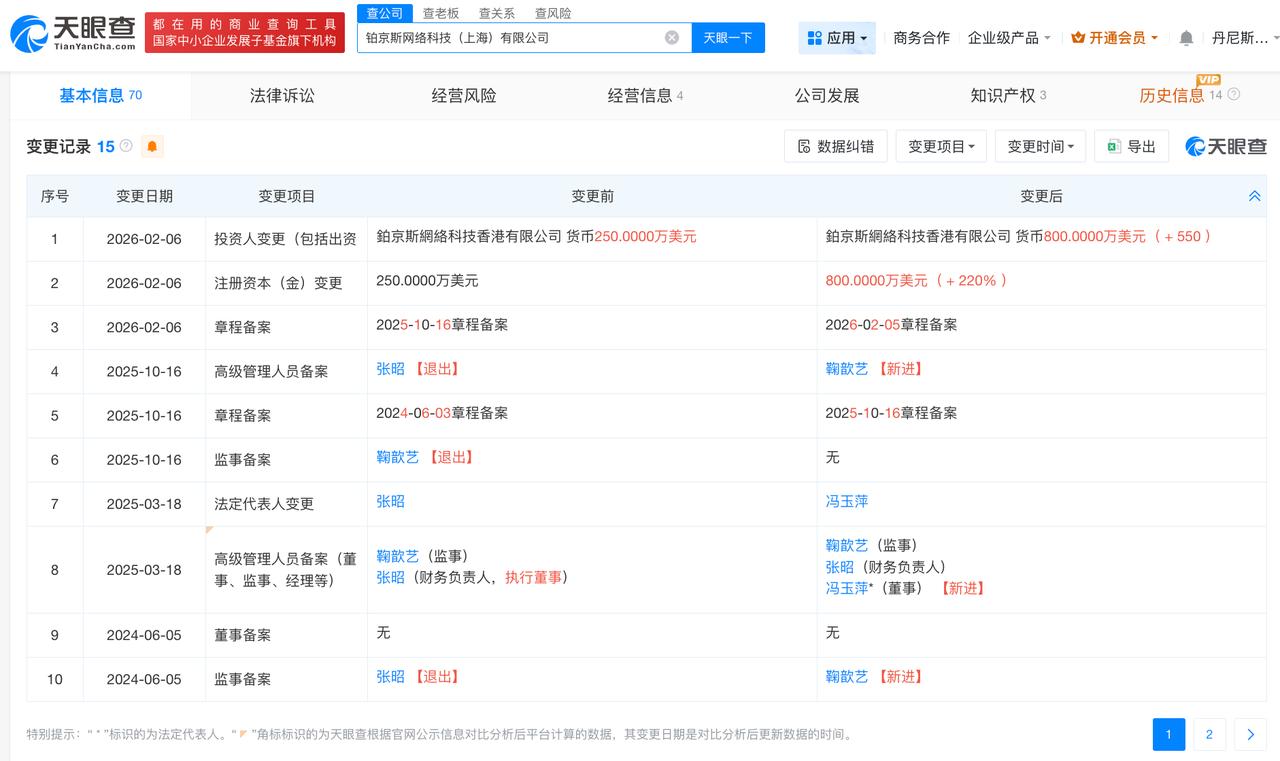Viewport: 1280px width, 761px height.
Task: Go to the next page arrow
Action: pos(1250,735)
